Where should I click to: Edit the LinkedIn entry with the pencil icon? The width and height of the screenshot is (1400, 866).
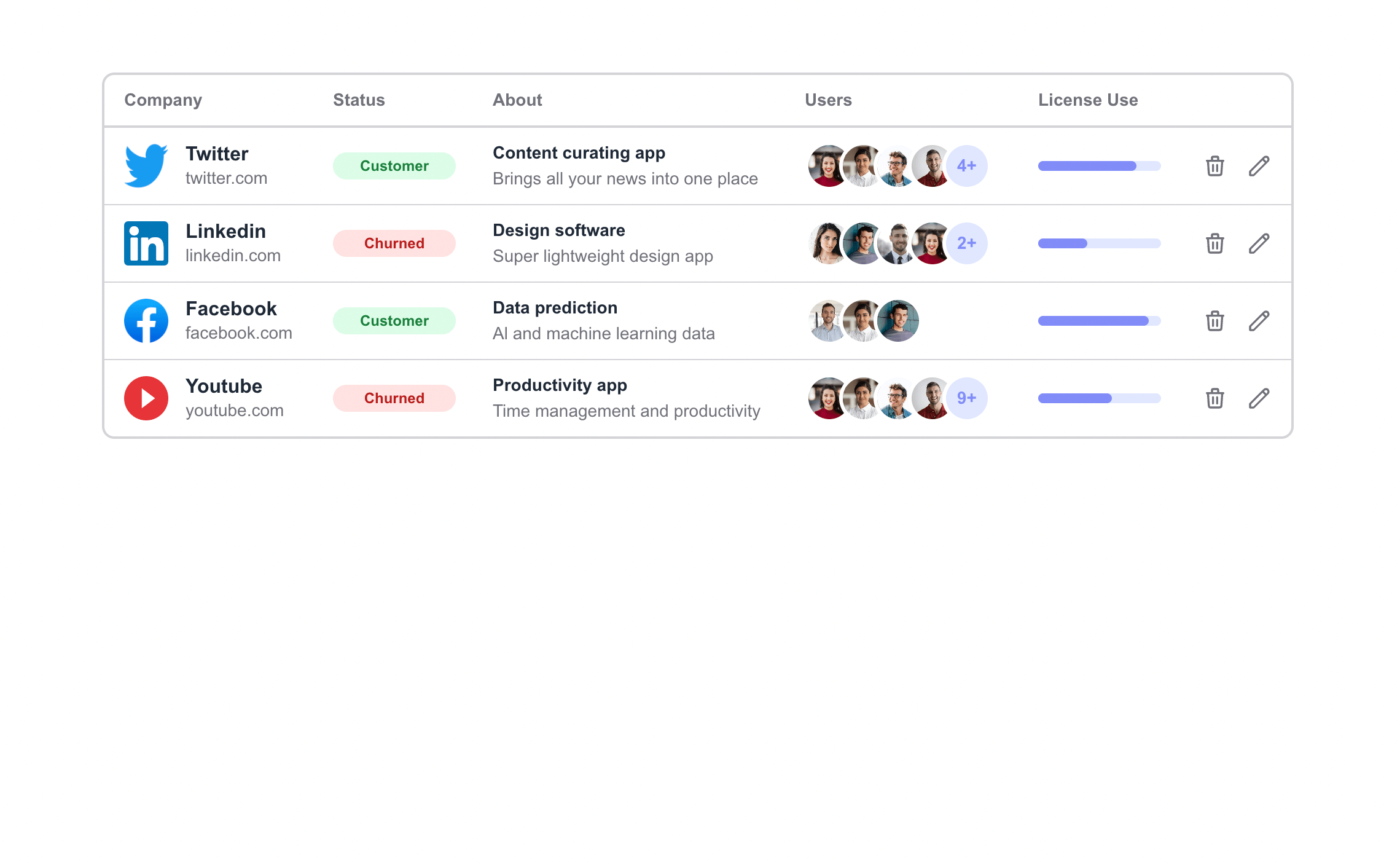[x=1259, y=243]
